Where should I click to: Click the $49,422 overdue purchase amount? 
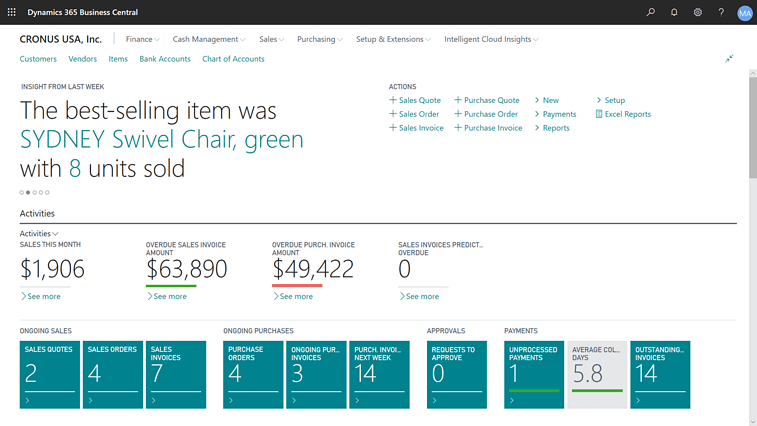pos(313,269)
